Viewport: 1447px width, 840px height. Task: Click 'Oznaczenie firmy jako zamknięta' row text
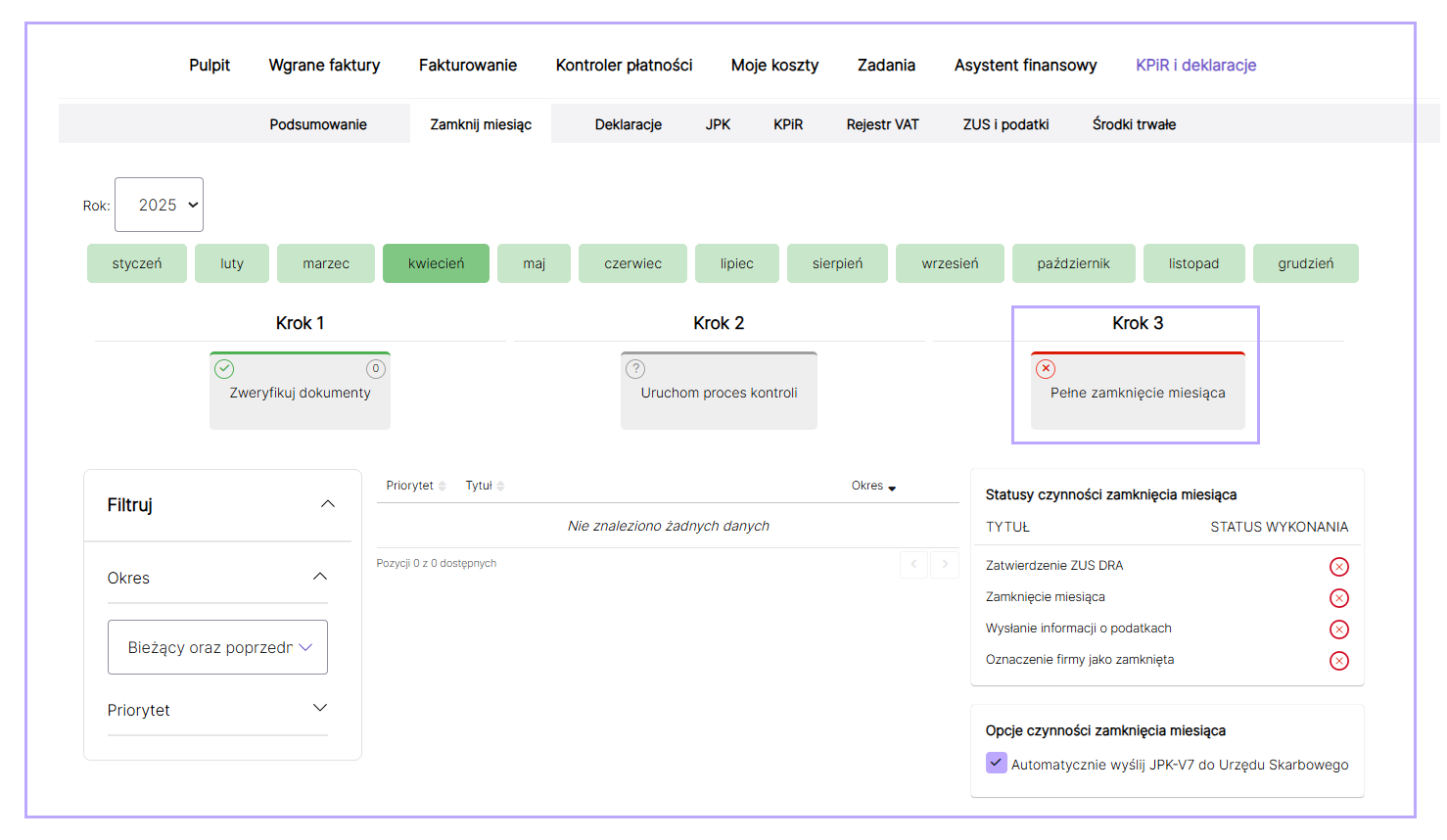click(x=1080, y=659)
